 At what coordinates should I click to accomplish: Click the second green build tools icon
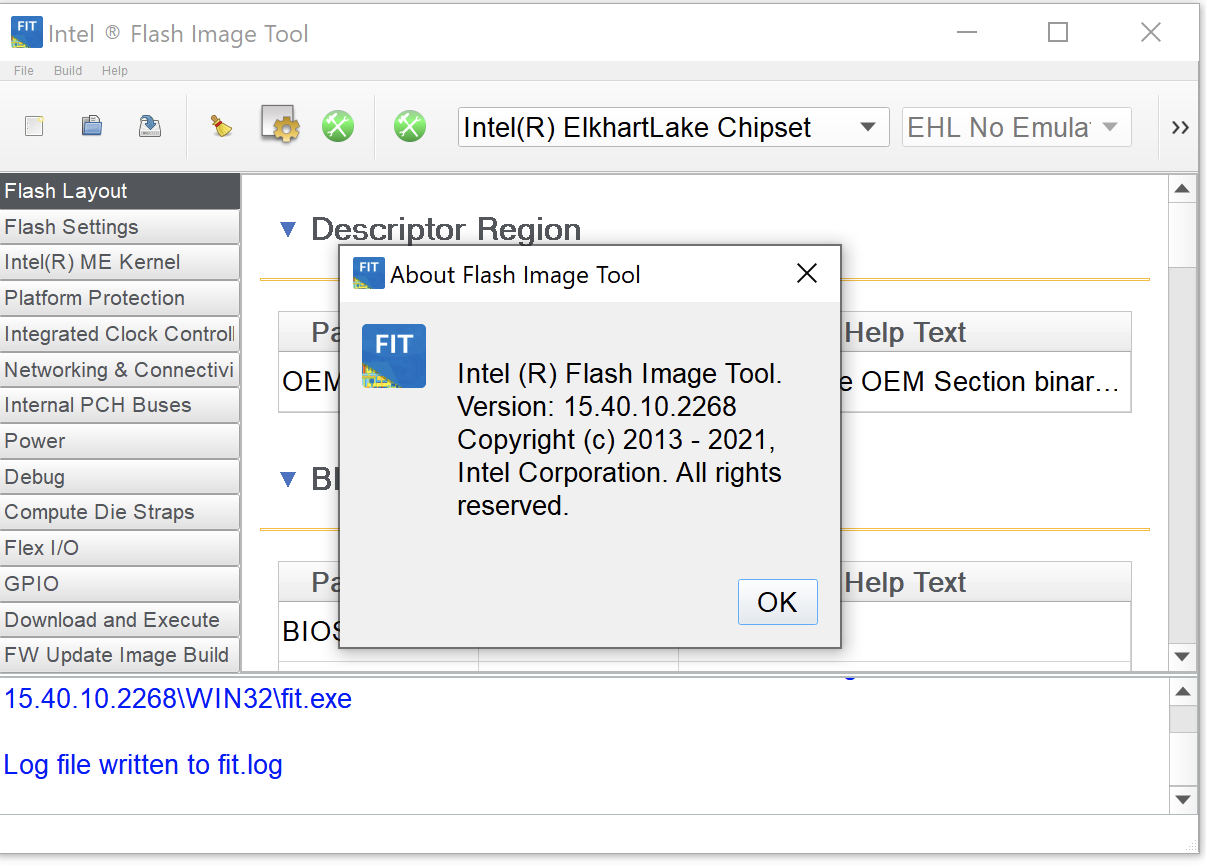point(410,126)
